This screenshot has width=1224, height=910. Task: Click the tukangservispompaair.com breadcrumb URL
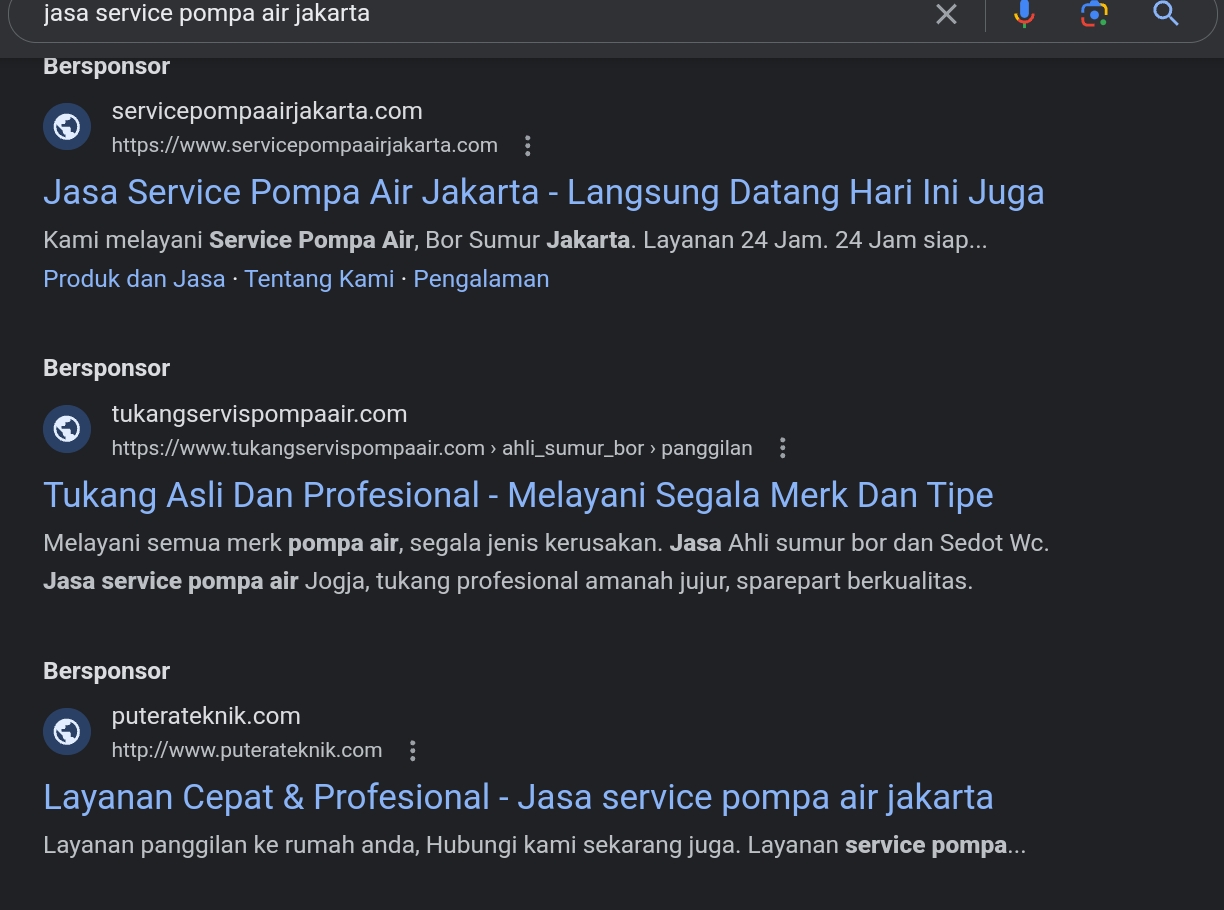431,448
